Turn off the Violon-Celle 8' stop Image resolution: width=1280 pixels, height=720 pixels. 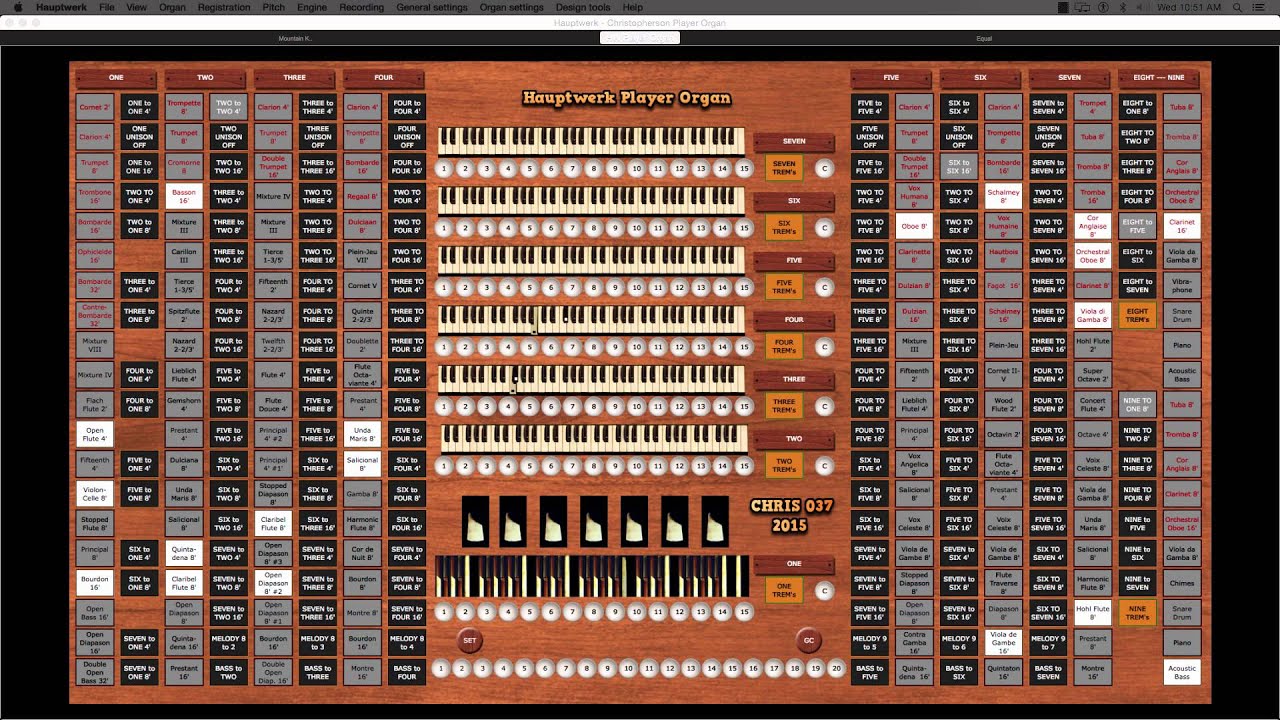(95, 493)
